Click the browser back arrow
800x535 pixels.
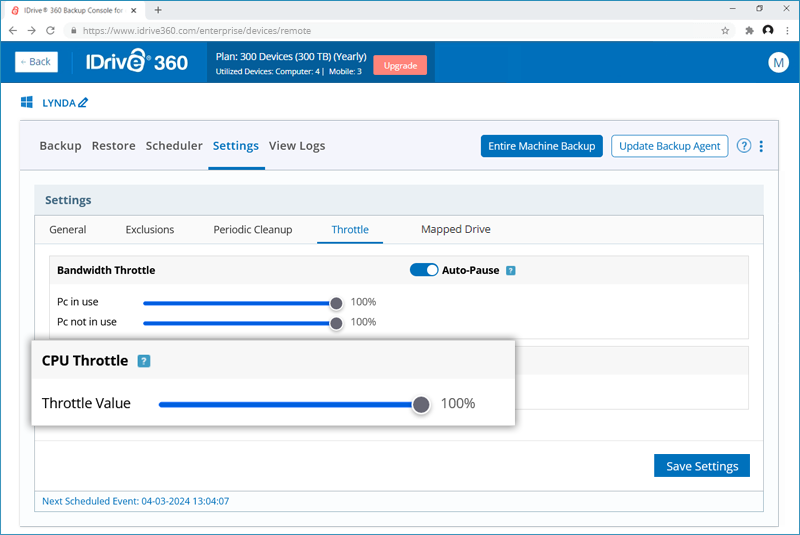tap(13, 31)
